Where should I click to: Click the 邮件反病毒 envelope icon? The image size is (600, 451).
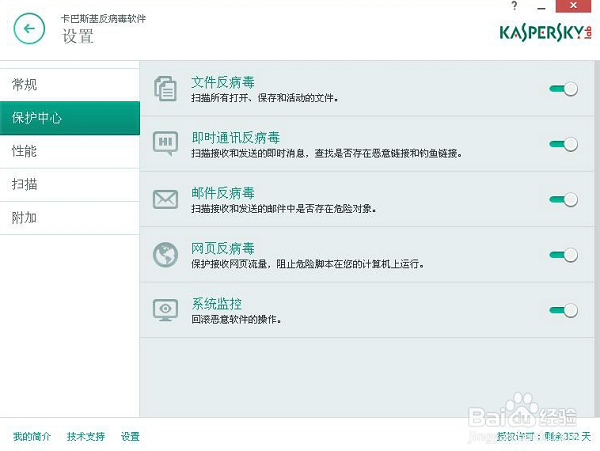coord(165,199)
